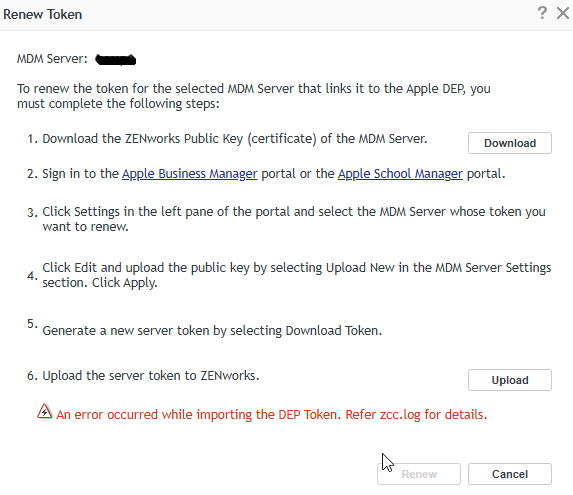Click the 'MDM Server:' label
This screenshot has height=495, width=573.
pos(52,59)
